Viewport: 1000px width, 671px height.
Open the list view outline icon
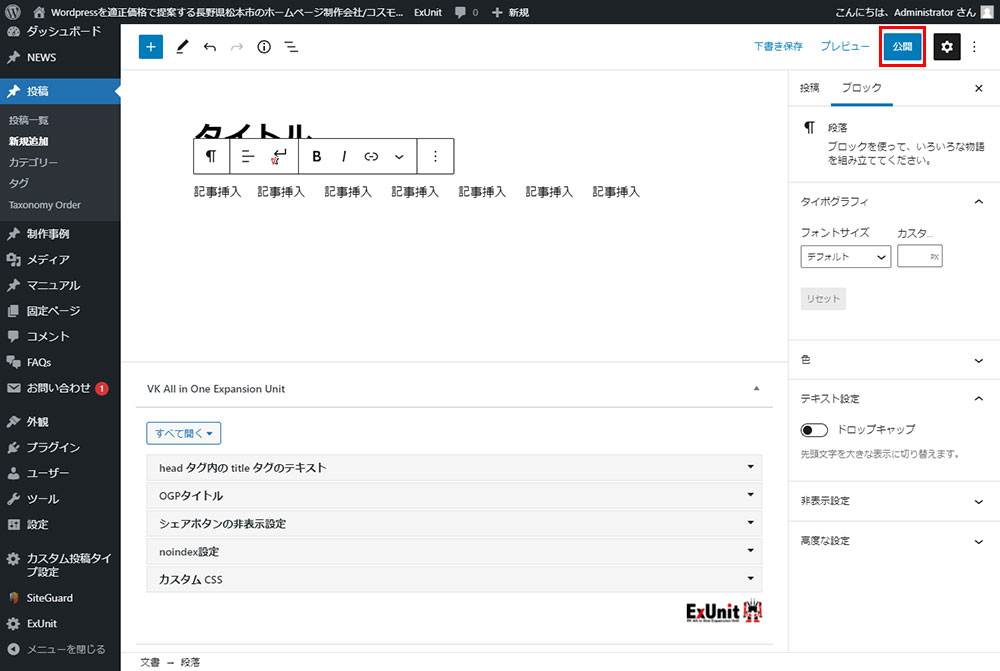click(291, 47)
